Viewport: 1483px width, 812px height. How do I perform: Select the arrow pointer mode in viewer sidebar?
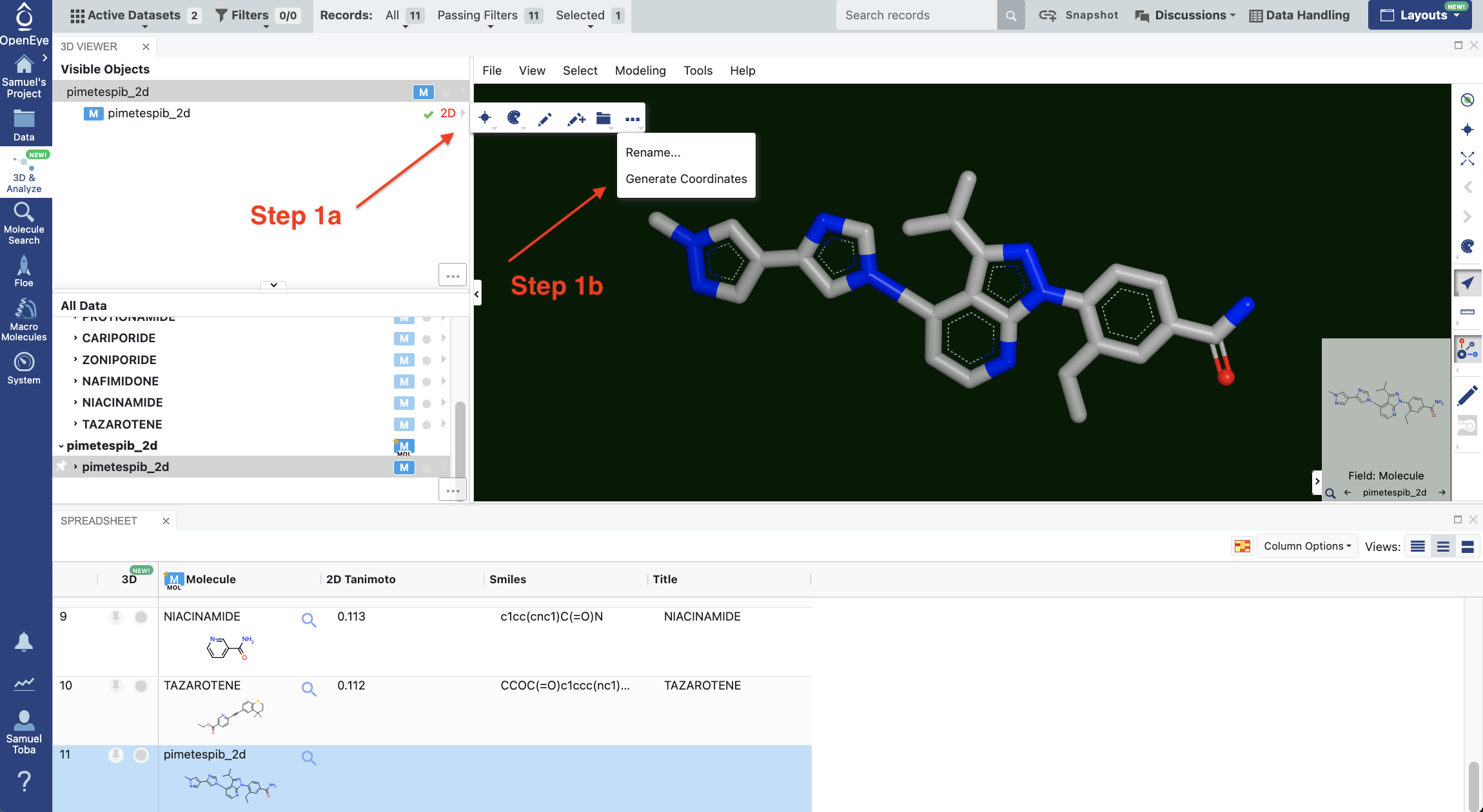[x=1467, y=283]
